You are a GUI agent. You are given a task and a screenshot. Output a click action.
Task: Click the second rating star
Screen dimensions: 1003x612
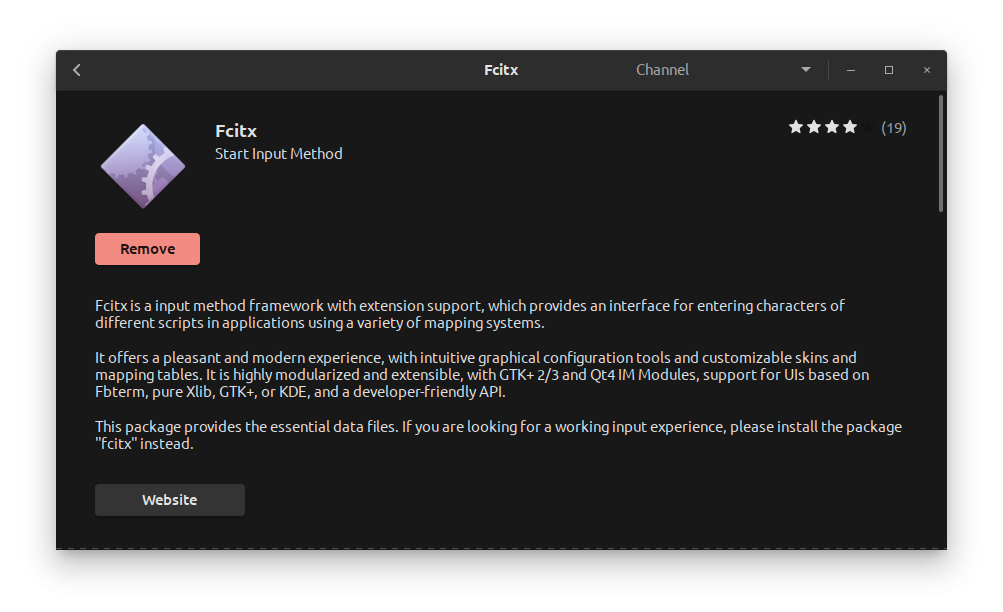pos(814,127)
